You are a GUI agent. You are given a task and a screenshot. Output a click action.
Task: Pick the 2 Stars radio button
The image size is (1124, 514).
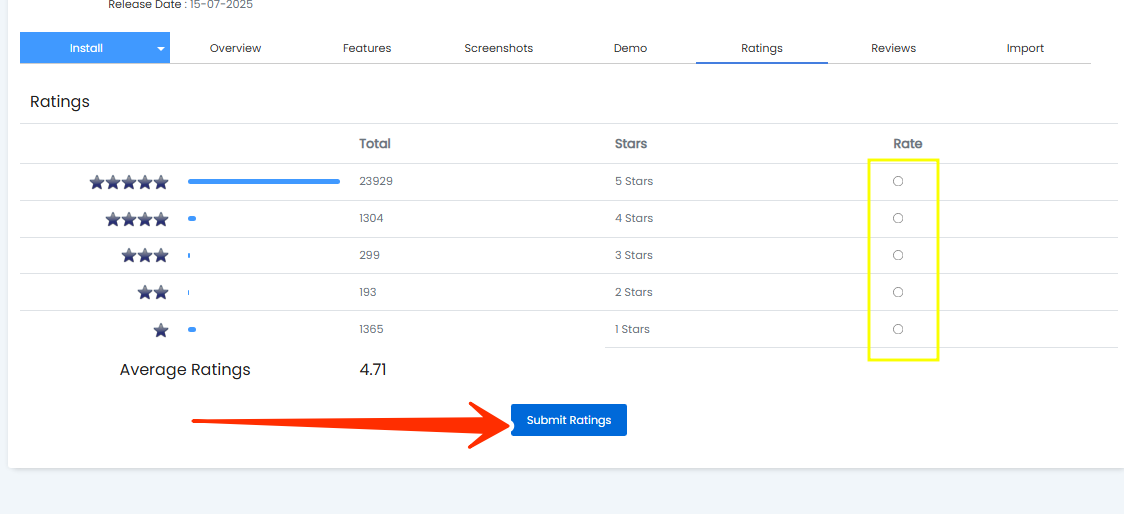pos(897,292)
